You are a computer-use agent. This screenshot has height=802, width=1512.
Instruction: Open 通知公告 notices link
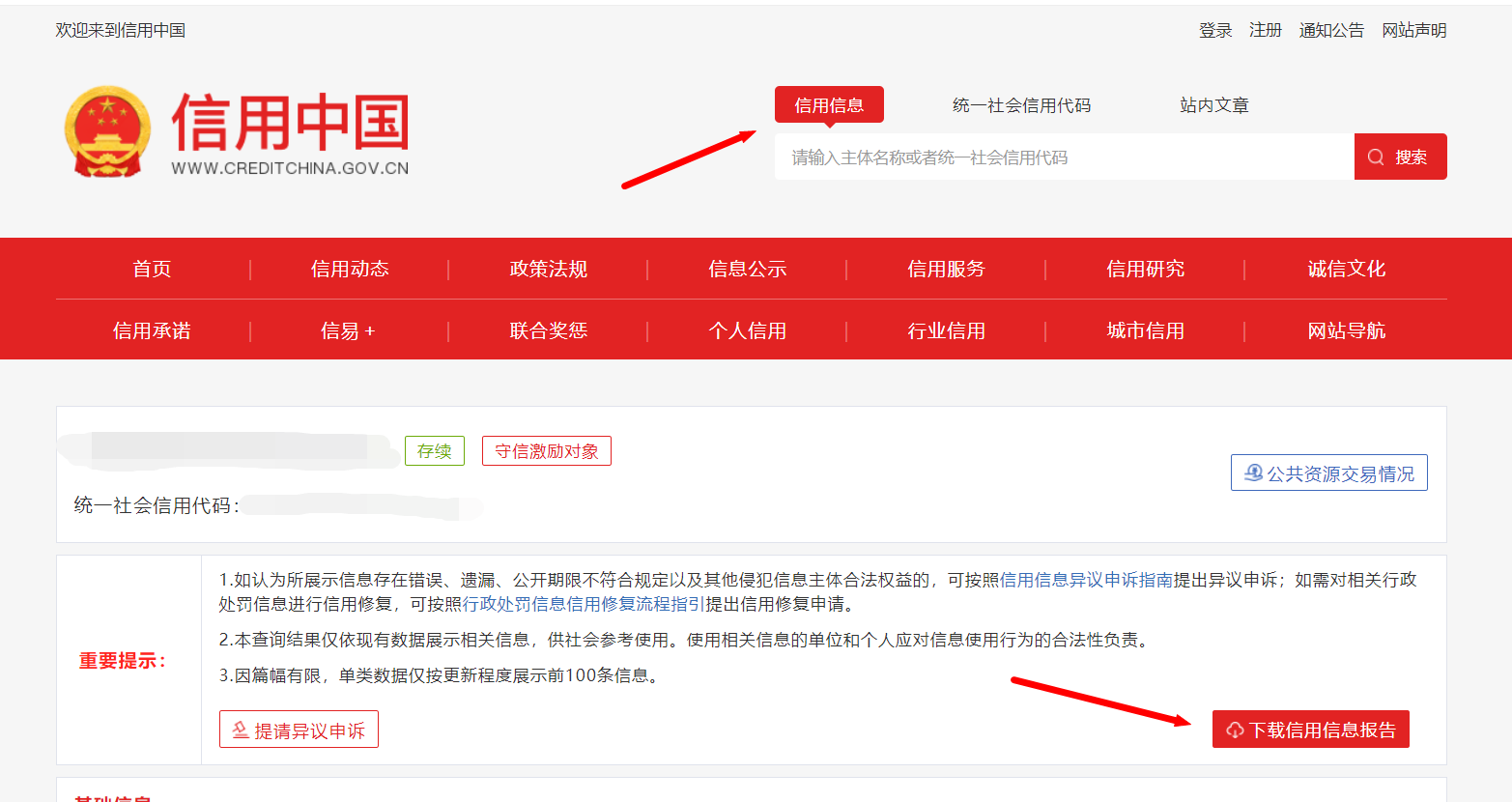click(x=1331, y=31)
